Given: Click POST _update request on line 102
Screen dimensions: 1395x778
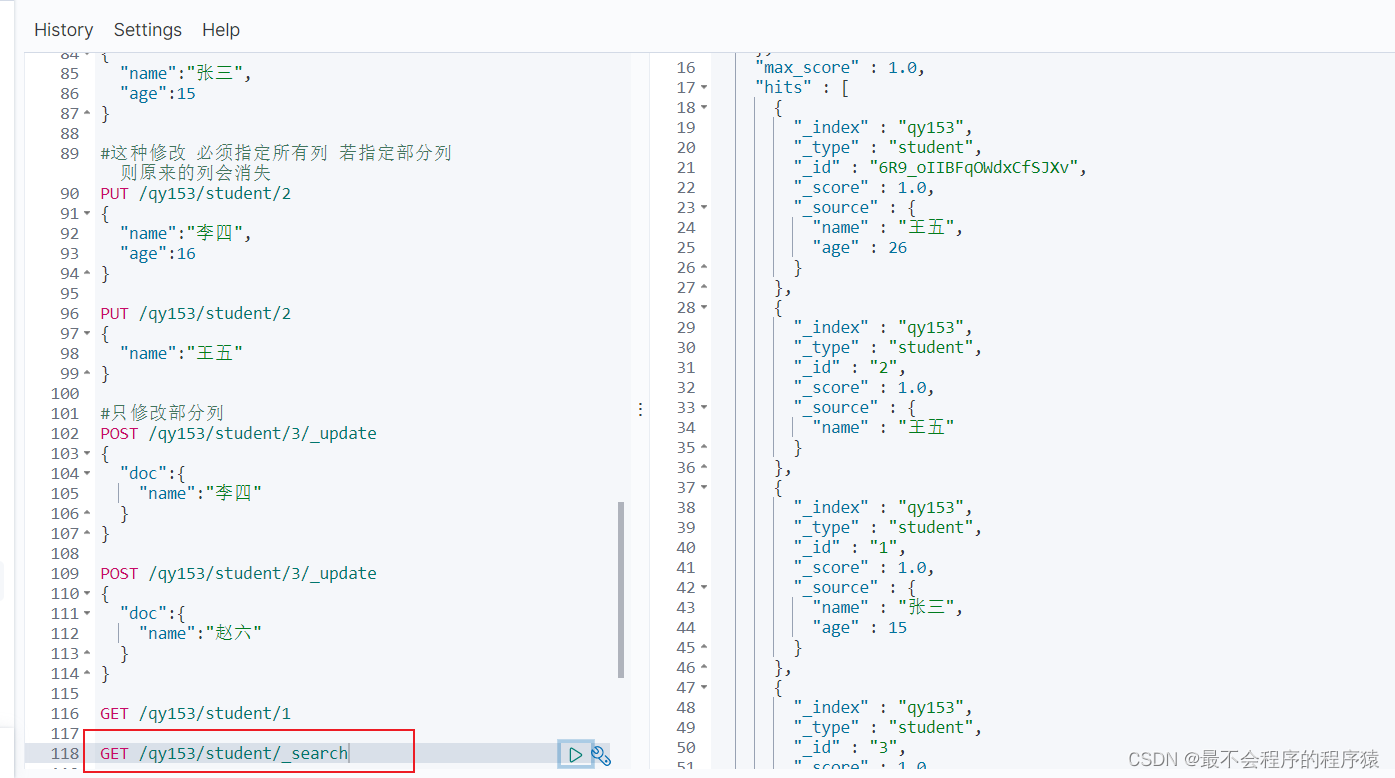Looking at the screenshot, I should pos(238,433).
